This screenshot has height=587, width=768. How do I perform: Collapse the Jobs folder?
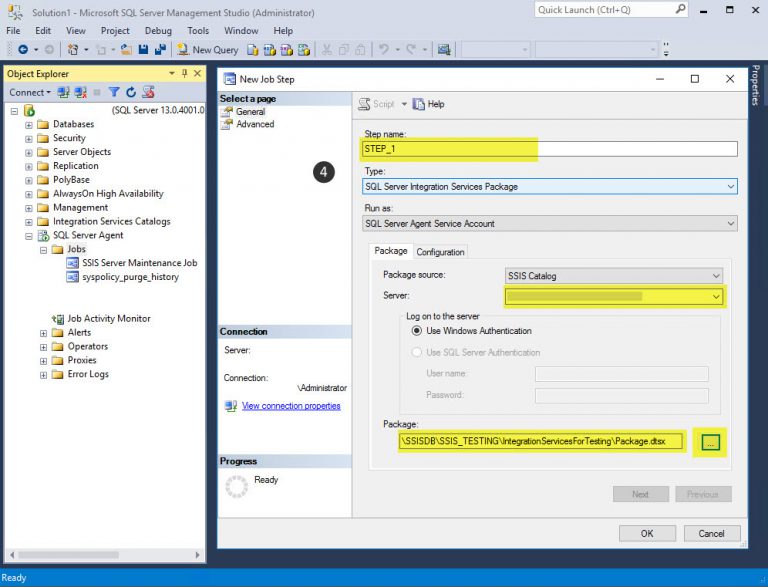click(43, 250)
